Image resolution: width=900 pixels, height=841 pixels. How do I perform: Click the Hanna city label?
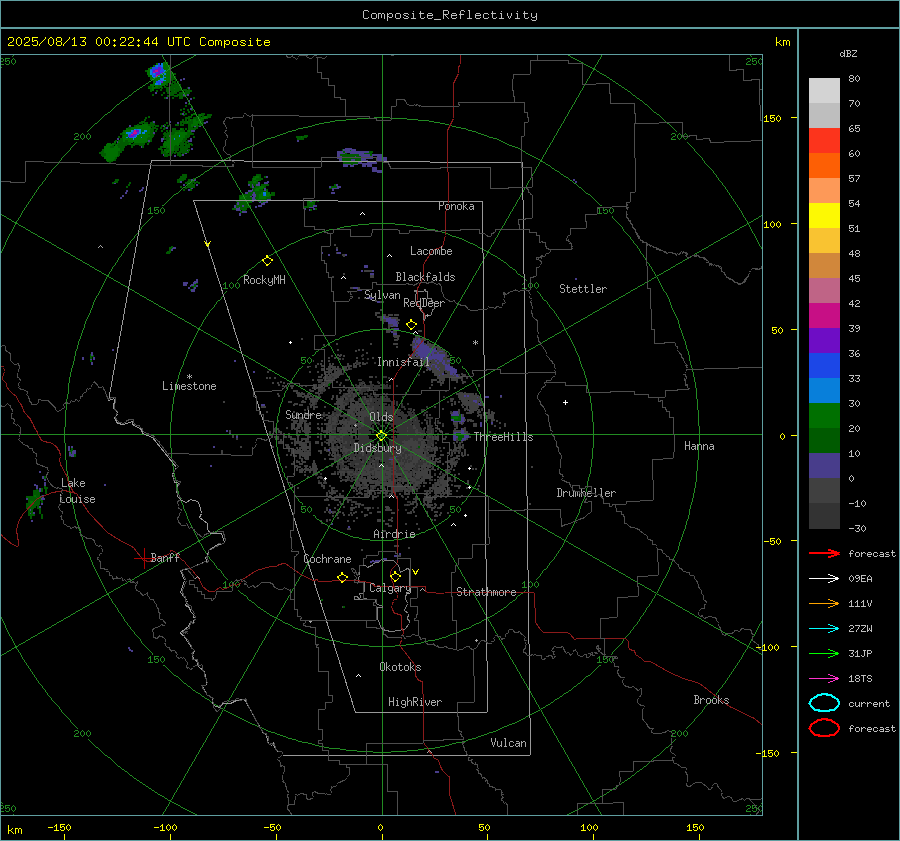pos(699,446)
